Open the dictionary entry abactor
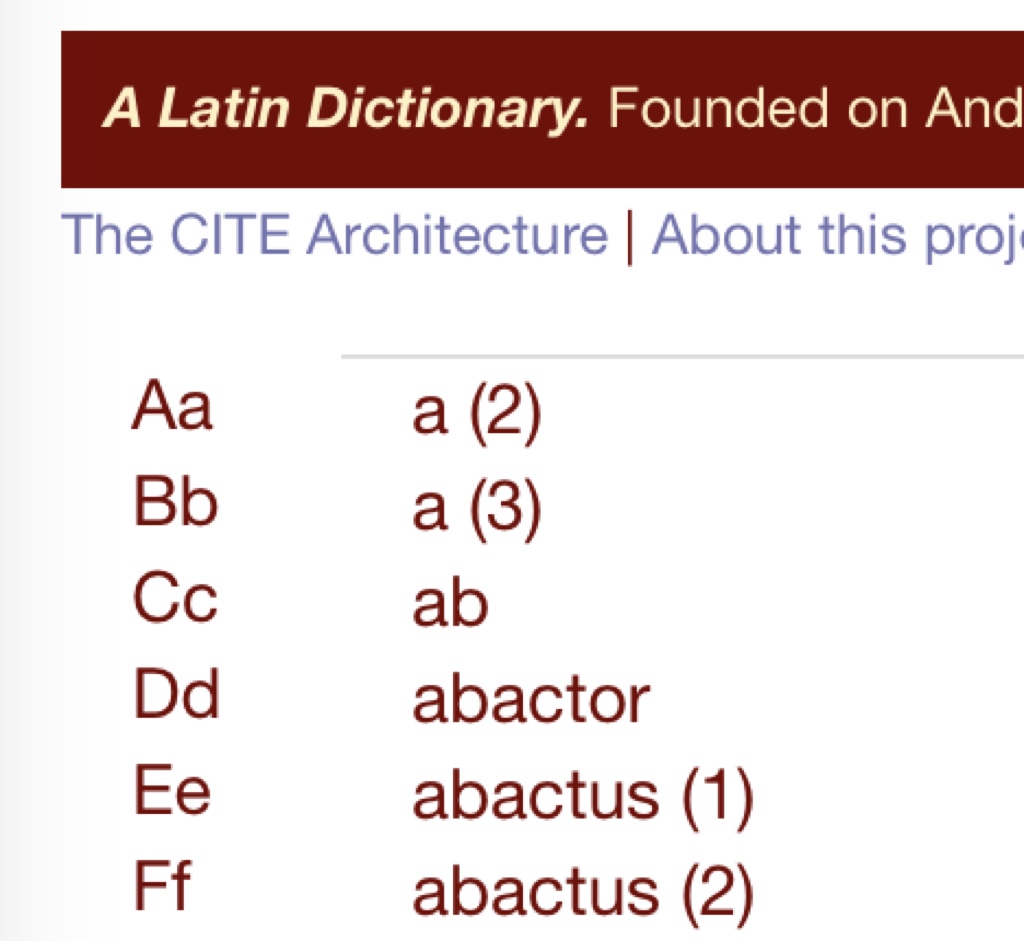The width and height of the screenshot is (1024, 941). click(532, 697)
